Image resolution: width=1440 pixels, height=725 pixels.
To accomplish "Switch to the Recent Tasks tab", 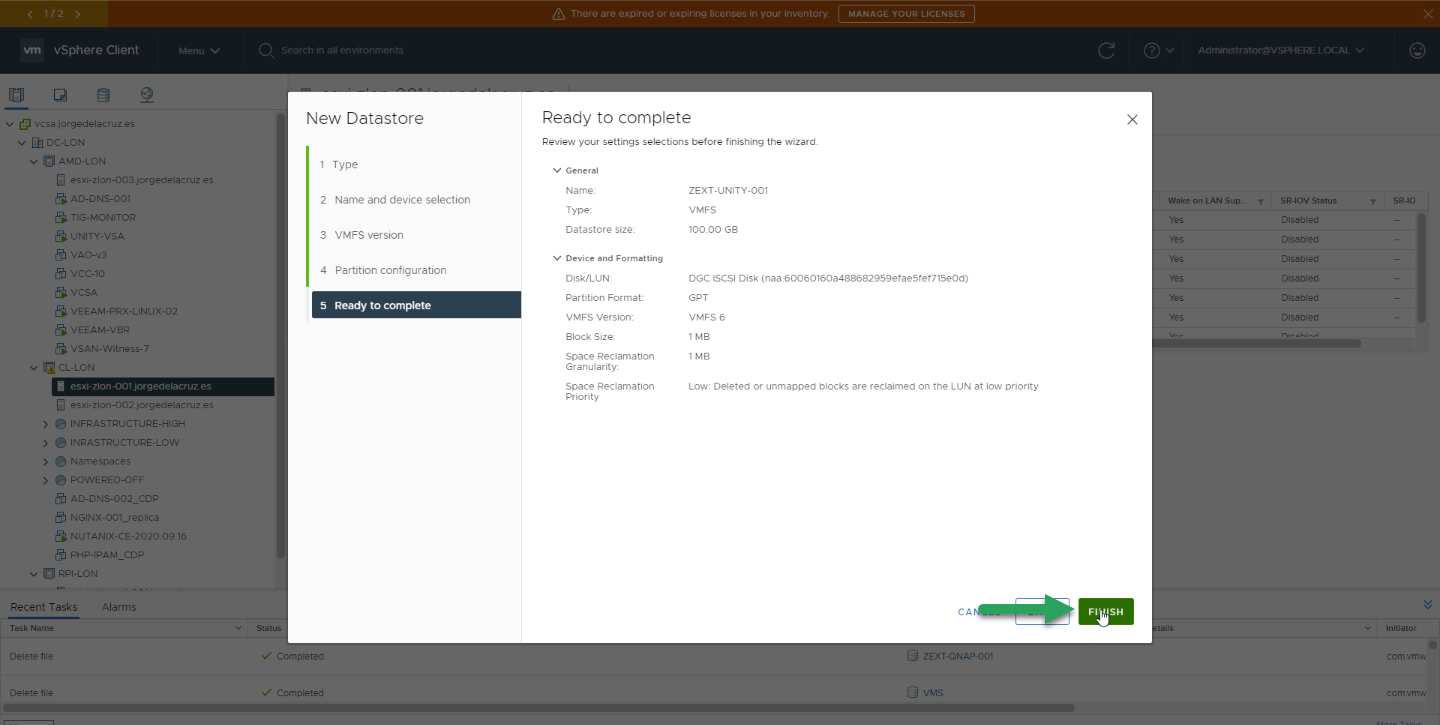I will [x=43, y=607].
